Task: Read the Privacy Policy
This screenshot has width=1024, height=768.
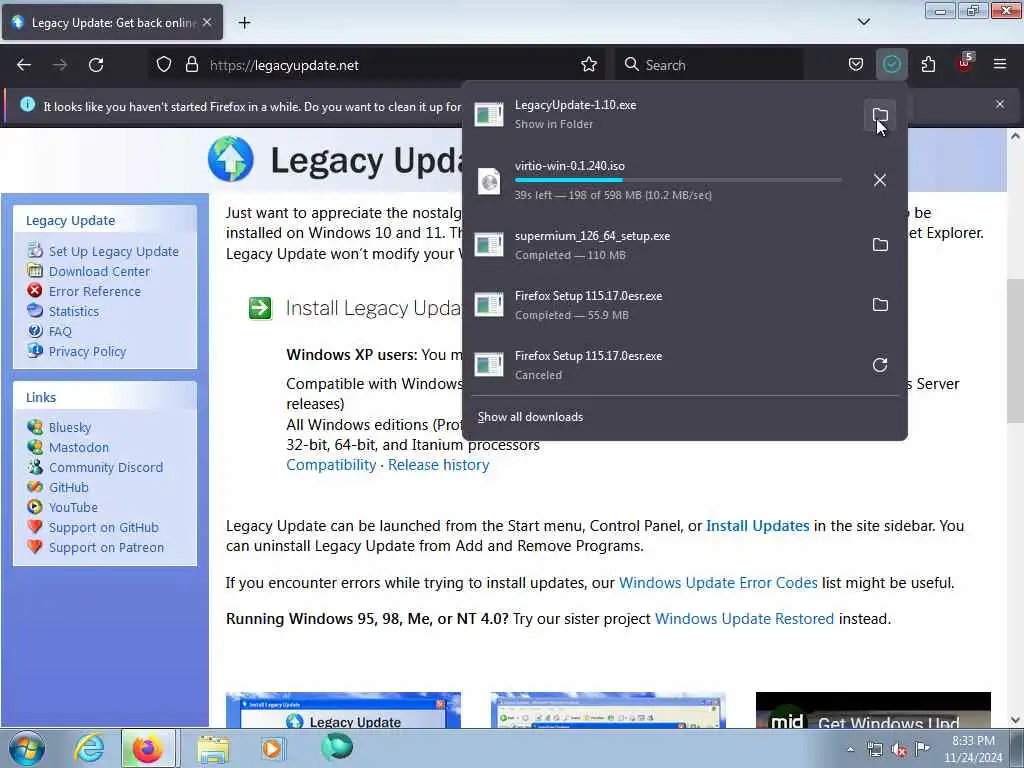Action: point(88,351)
